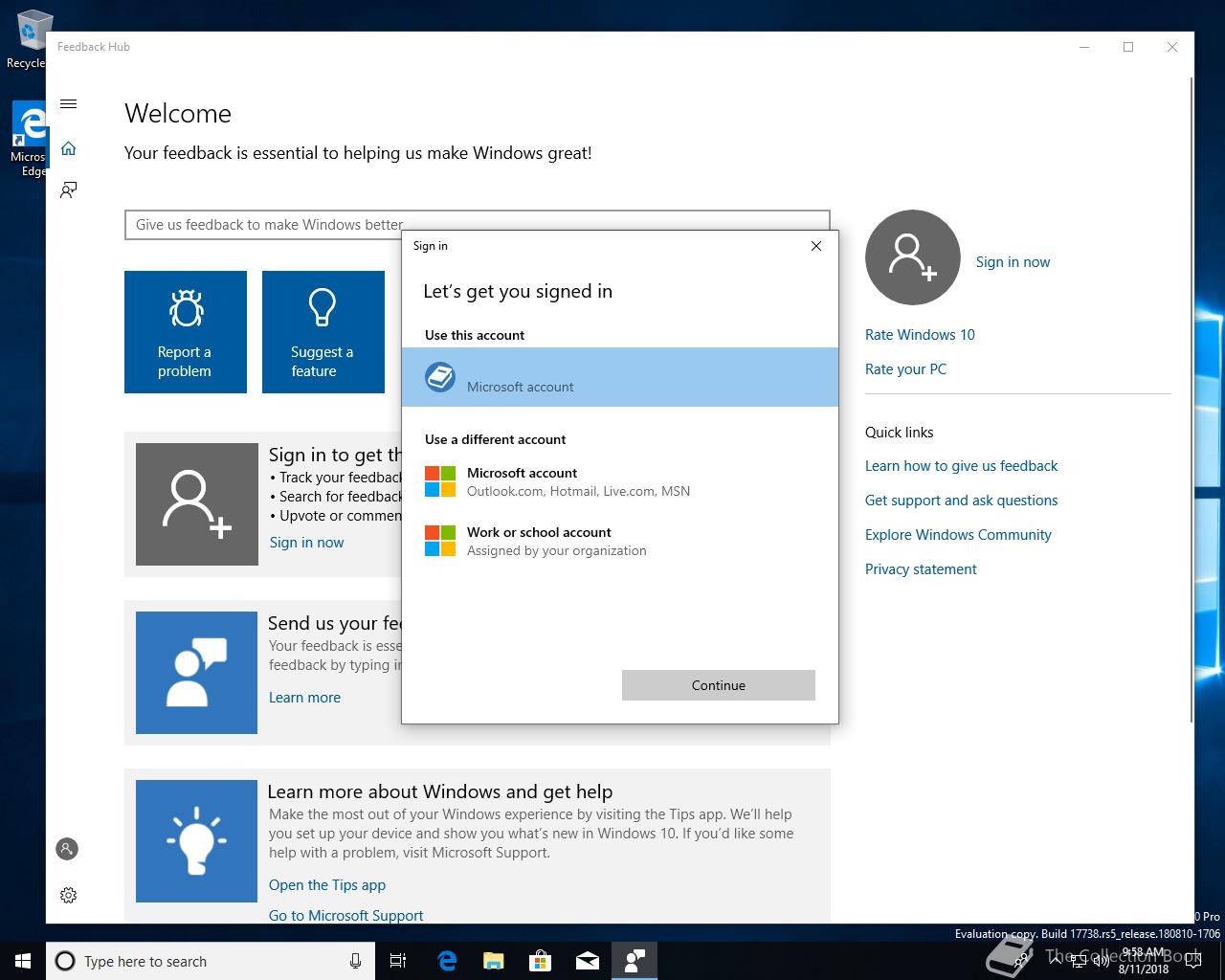The height and width of the screenshot is (980, 1225).
Task: Open the Recycle Bin desktop icon
Action: coord(29,40)
